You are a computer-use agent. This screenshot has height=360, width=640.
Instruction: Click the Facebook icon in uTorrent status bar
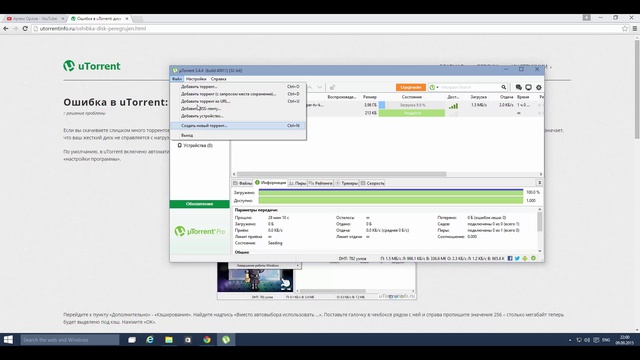coord(510,258)
